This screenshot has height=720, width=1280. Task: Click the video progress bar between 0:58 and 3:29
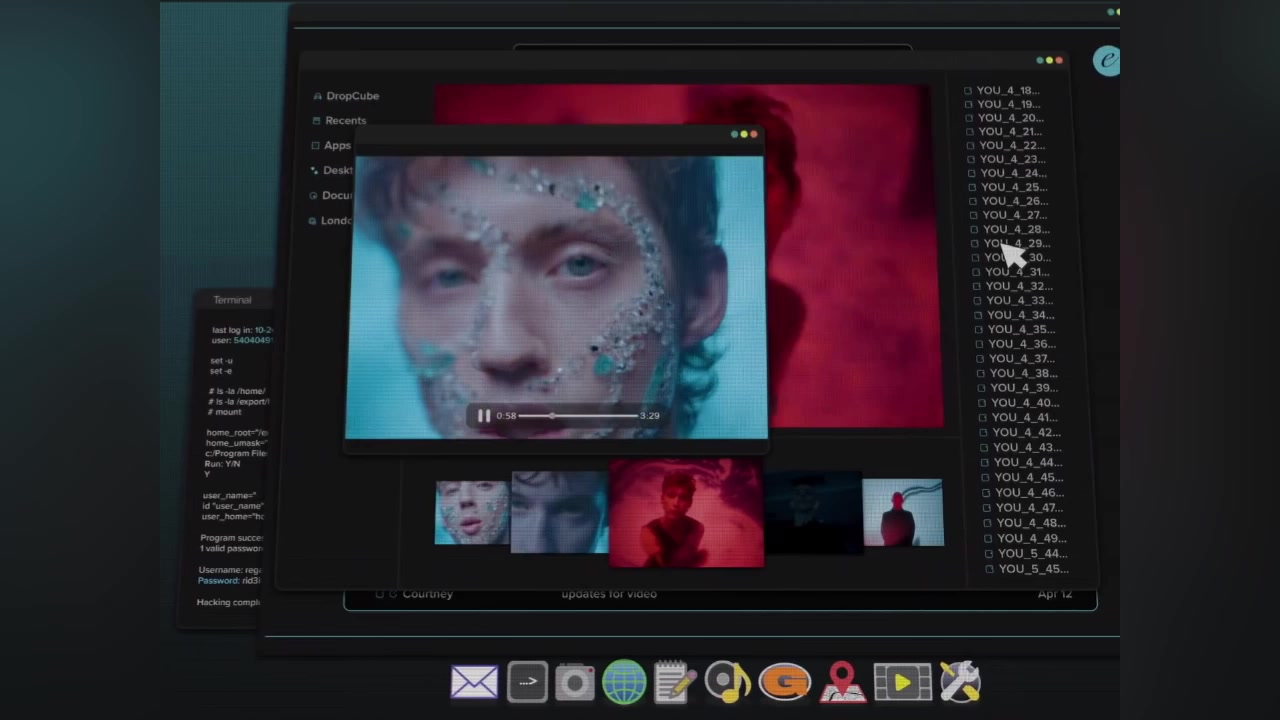[x=579, y=416]
